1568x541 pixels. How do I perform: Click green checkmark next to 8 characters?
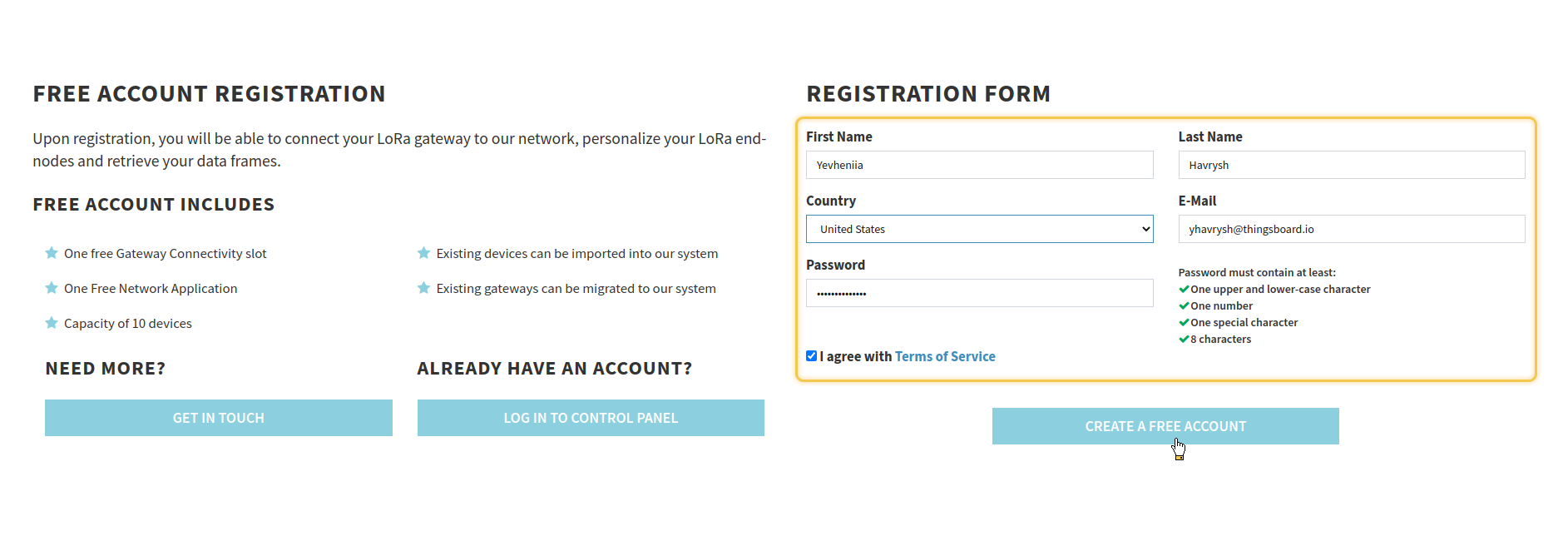(1184, 340)
